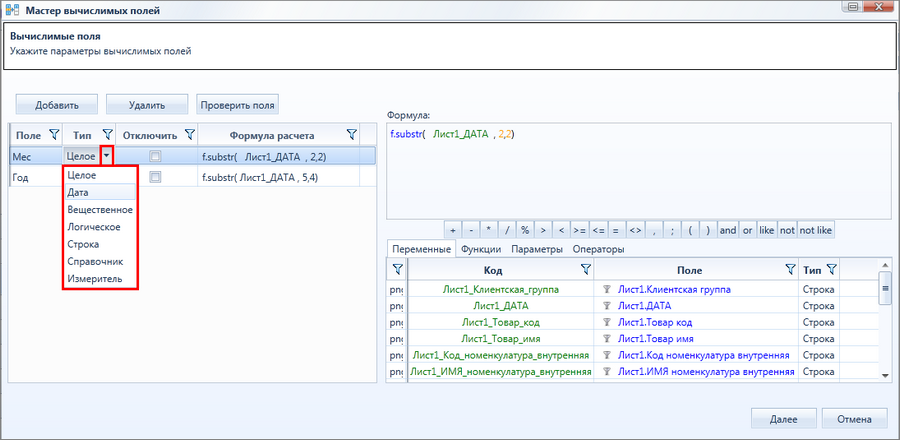
Task: Click the Добавить button
Action: (57, 105)
